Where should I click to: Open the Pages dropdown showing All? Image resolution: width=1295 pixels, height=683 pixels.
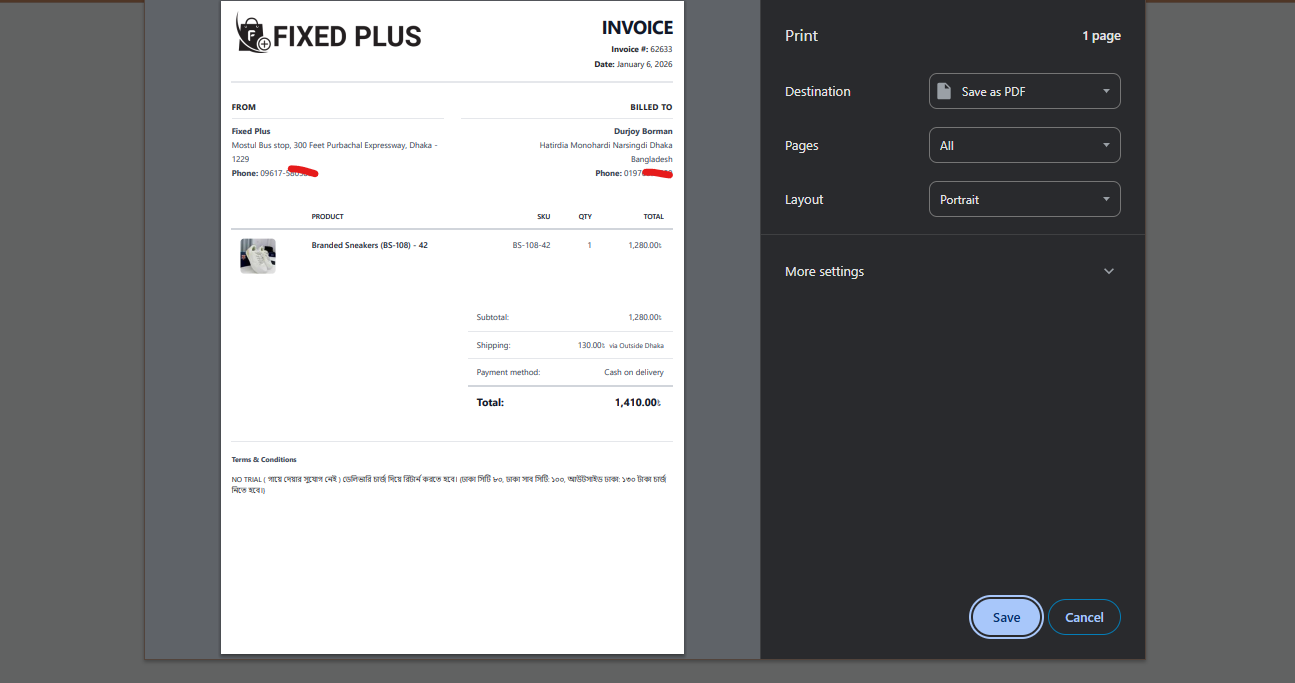coord(1024,144)
